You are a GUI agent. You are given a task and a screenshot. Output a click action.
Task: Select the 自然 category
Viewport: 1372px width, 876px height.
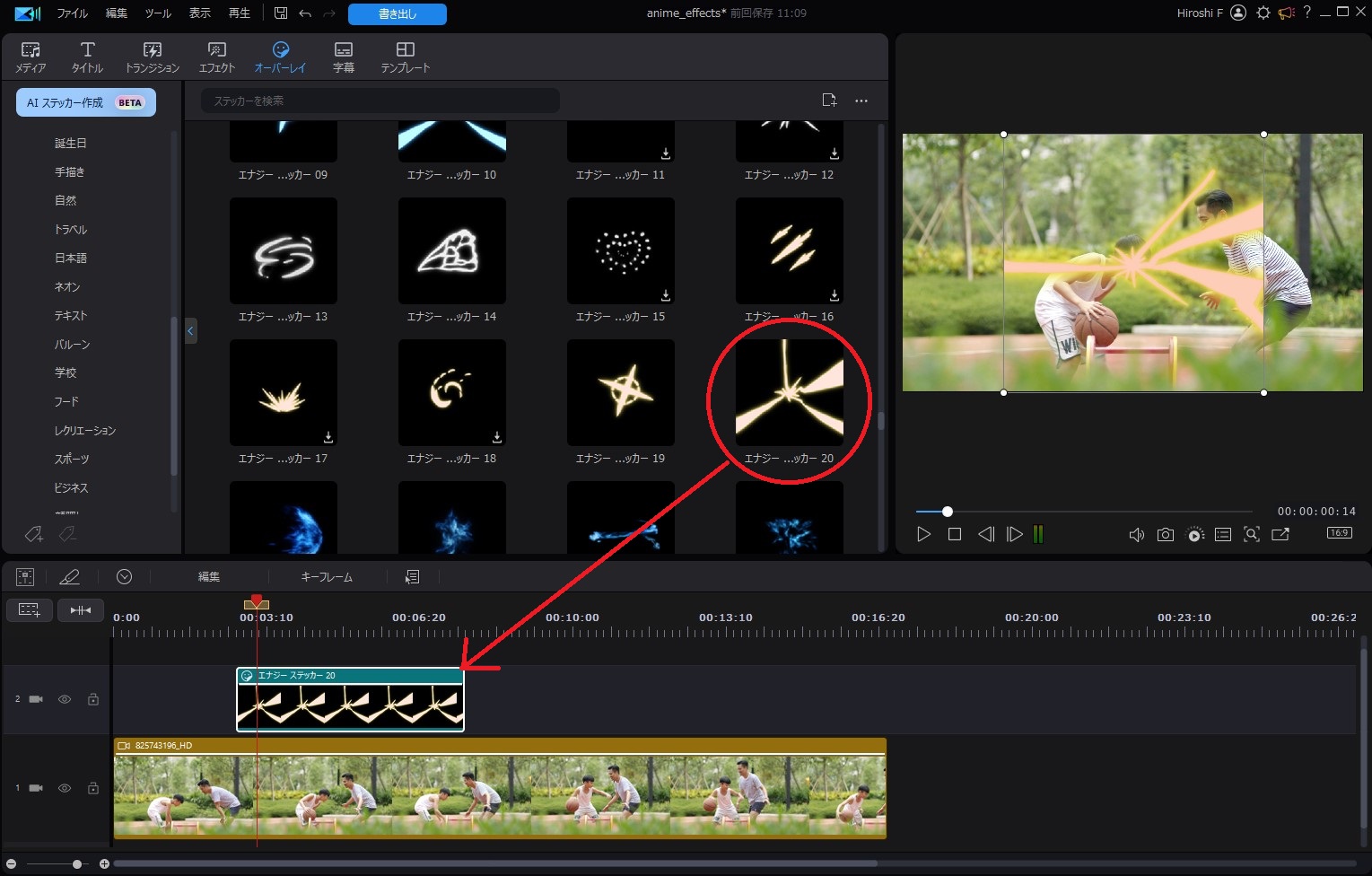tap(66, 200)
